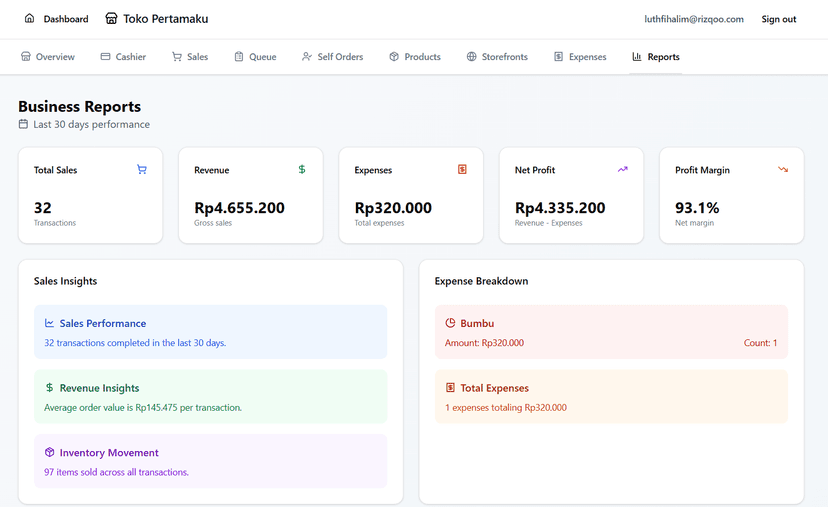Click the red receipt icon in Expenses card
Screen dimensions: 828x507
[x=462, y=170]
